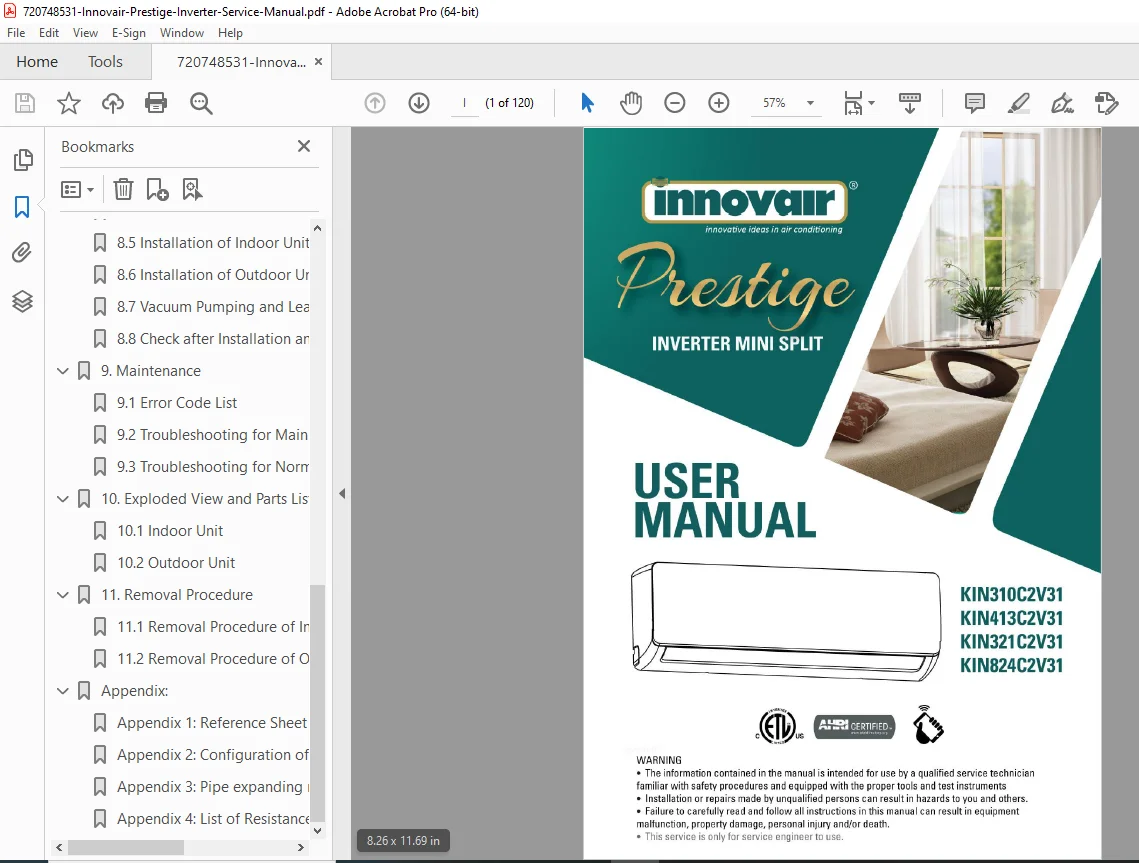Click the bookmarks scroll left arrow
Viewport: 1139px width, 863px height.
point(60,847)
